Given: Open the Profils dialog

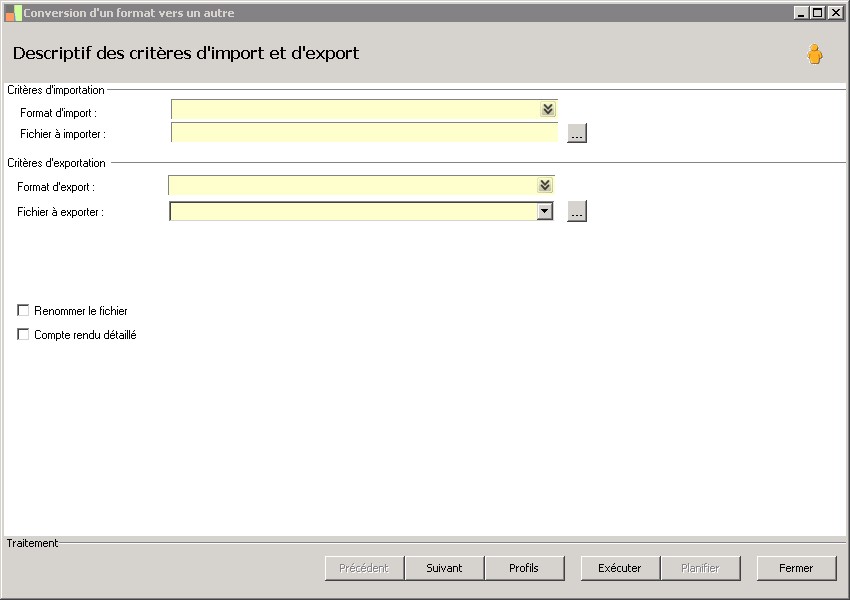Looking at the screenshot, I should tap(523, 568).
